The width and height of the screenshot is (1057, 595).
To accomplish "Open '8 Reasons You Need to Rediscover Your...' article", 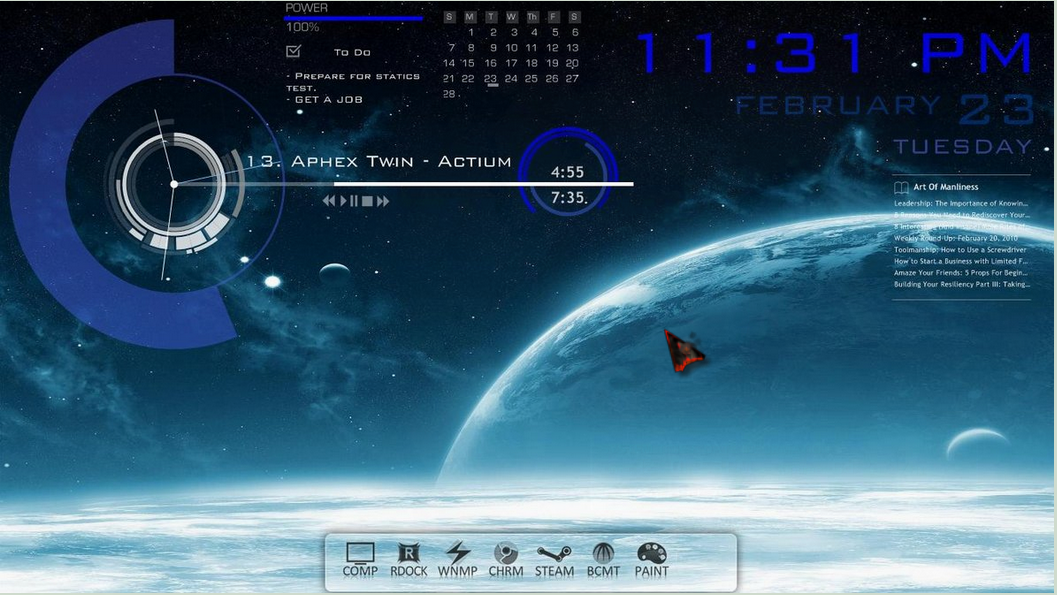I will tap(961, 215).
